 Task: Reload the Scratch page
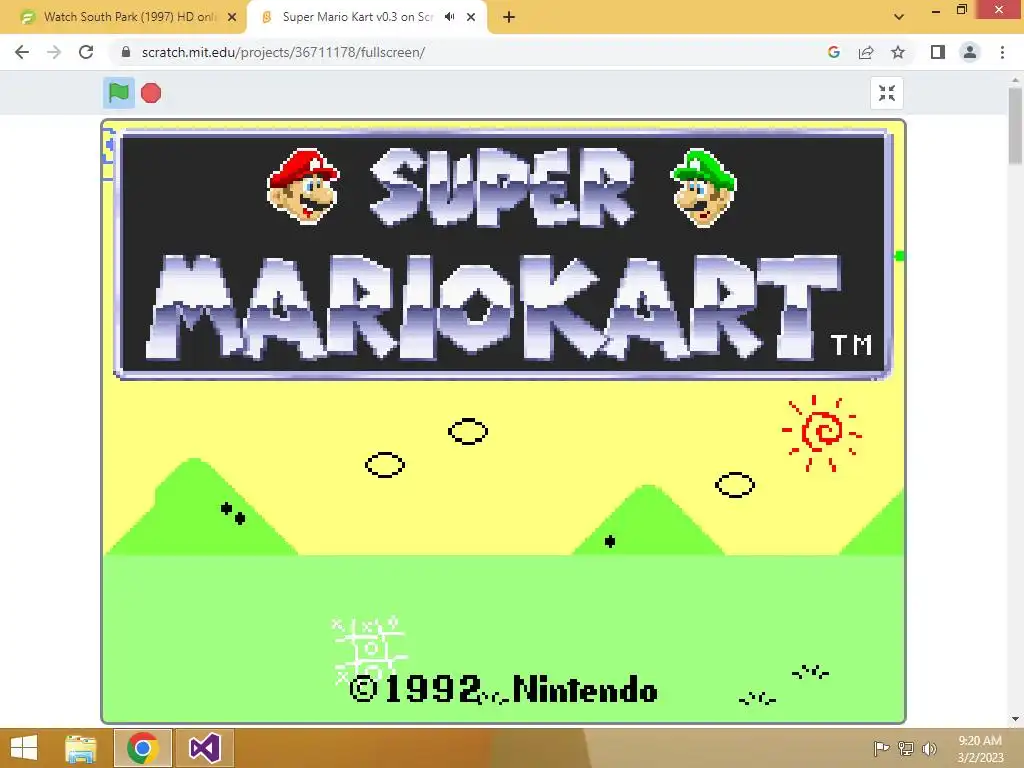86,52
